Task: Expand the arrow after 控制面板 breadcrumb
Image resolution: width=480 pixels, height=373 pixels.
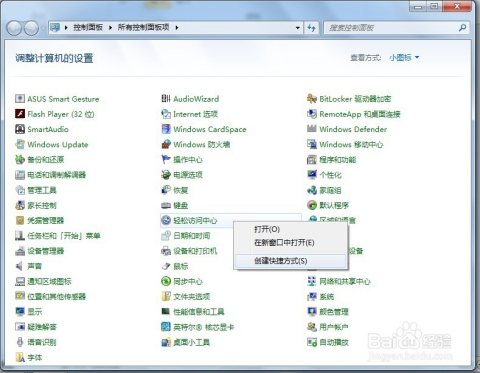Action: (x=110, y=28)
